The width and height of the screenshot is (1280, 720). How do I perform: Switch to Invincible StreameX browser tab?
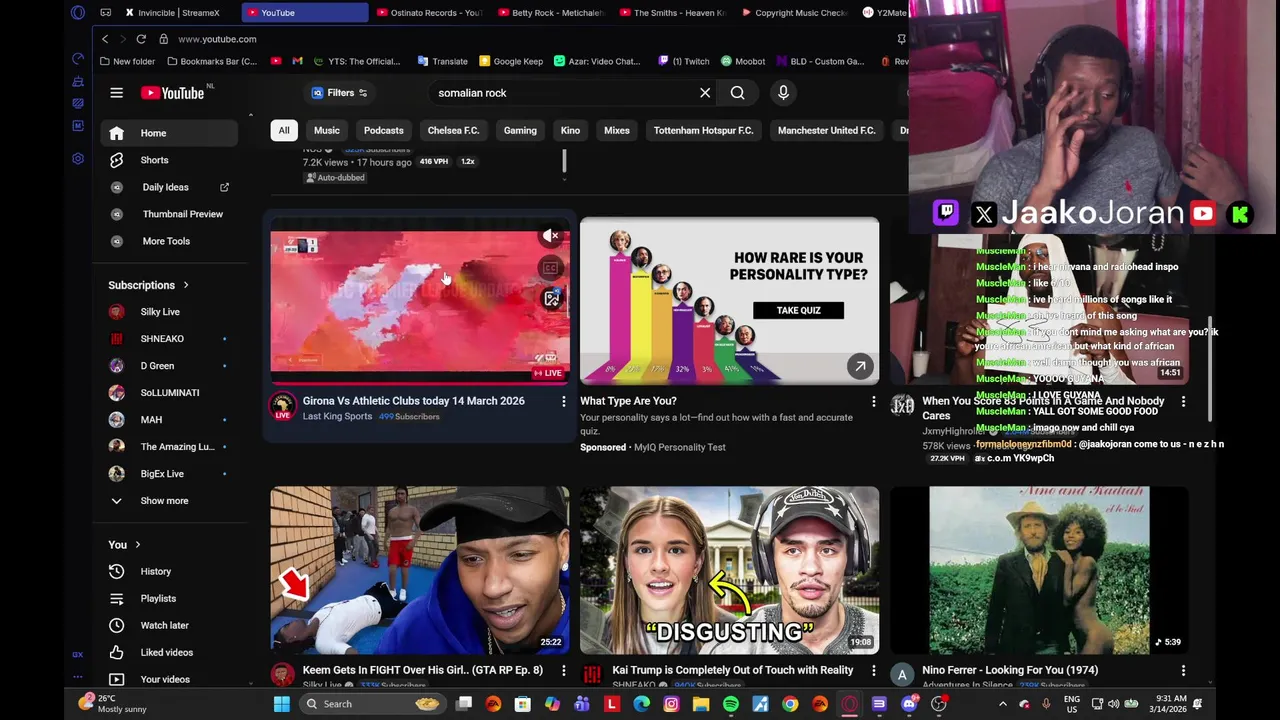(178, 13)
